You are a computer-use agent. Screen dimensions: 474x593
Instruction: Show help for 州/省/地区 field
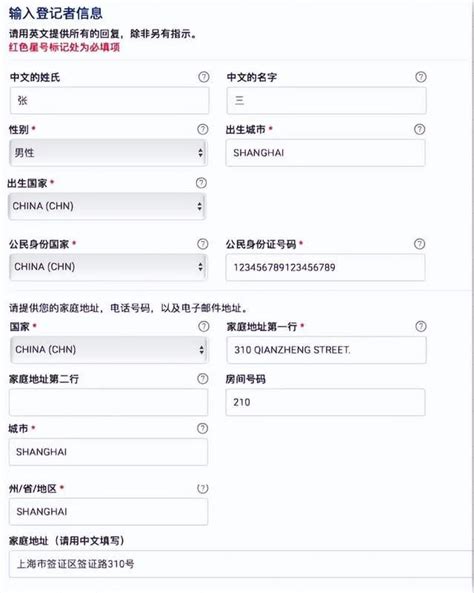click(203, 488)
